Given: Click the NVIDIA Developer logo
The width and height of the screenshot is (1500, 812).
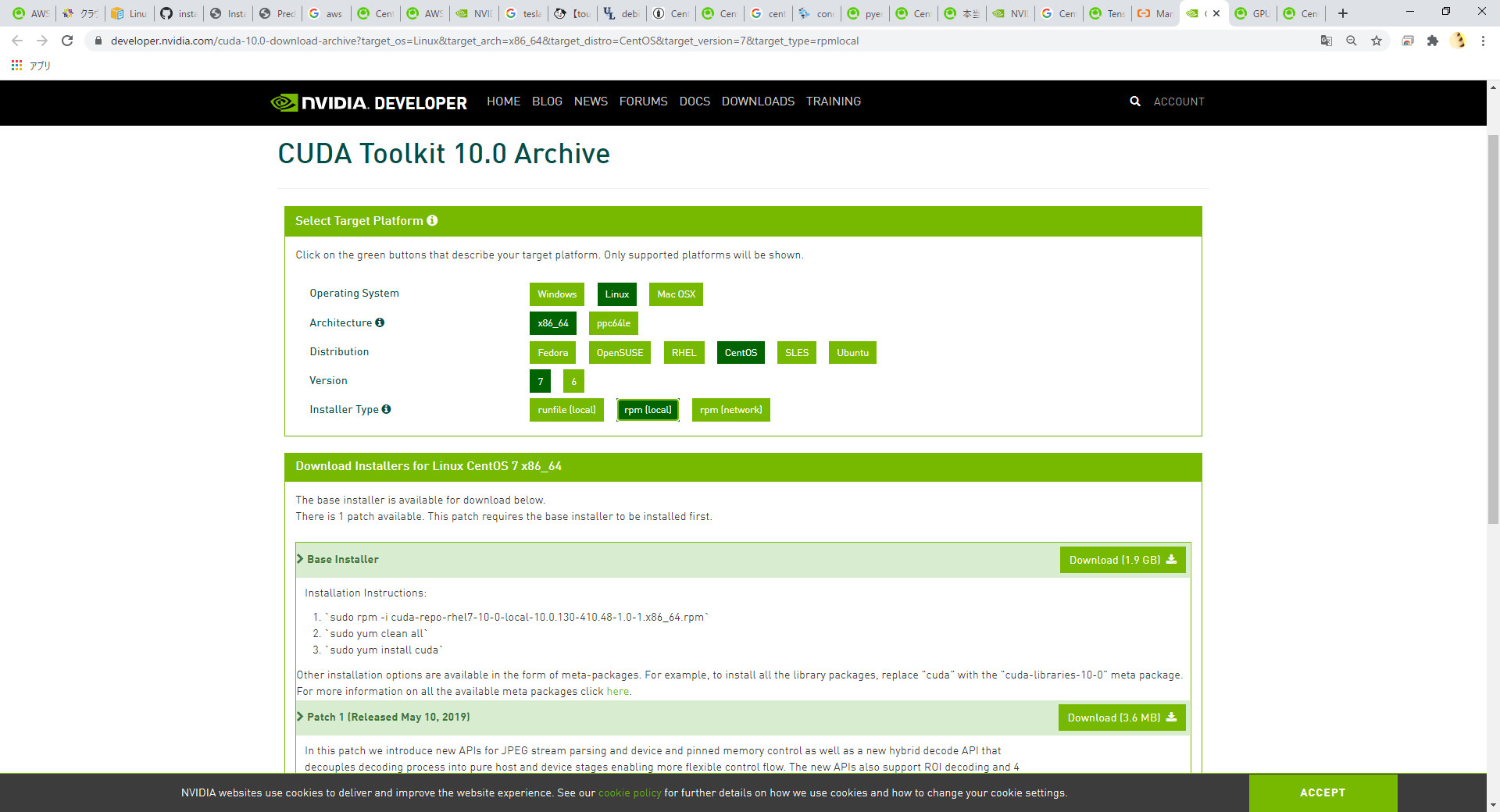Looking at the screenshot, I should [x=369, y=102].
